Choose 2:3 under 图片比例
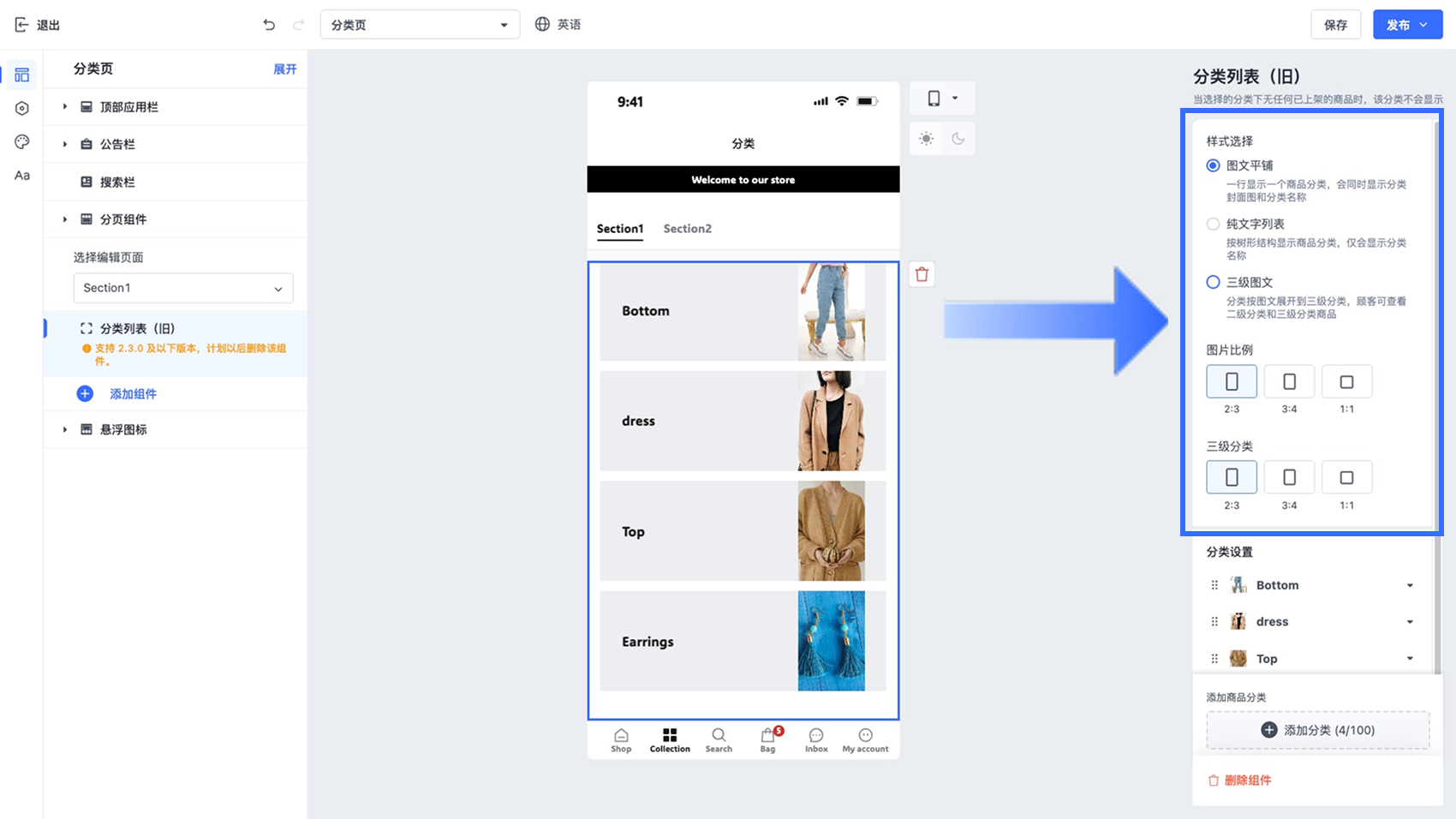Image resolution: width=1456 pixels, height=819 pixels. click(1232, 381)
